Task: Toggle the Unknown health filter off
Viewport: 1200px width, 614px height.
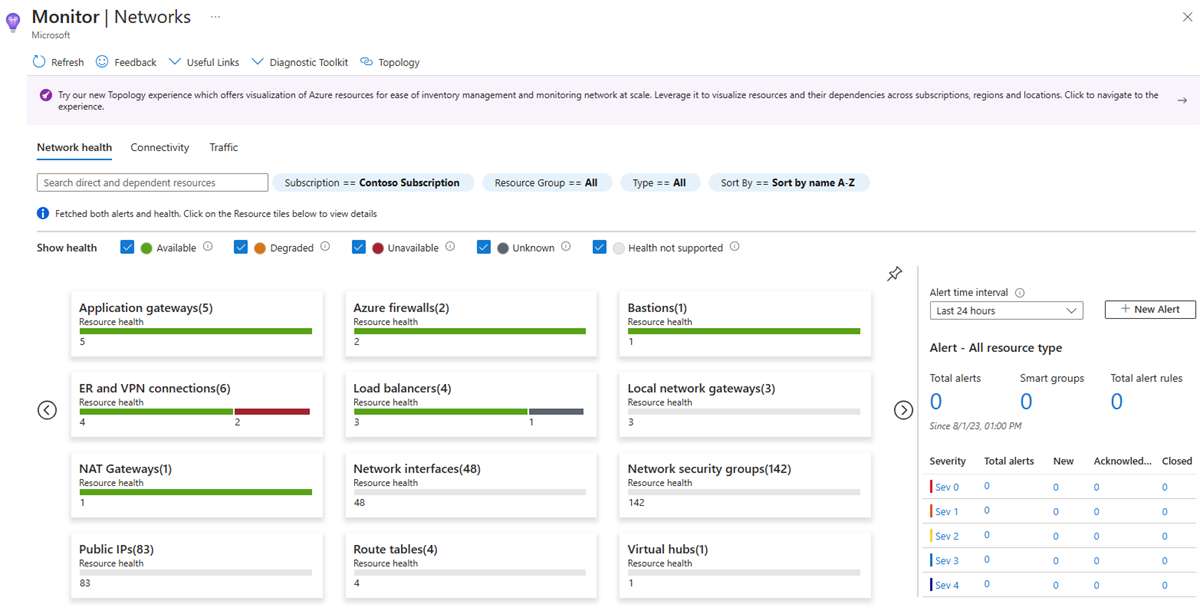Action: pyautogui.click(x=483, y=247)
